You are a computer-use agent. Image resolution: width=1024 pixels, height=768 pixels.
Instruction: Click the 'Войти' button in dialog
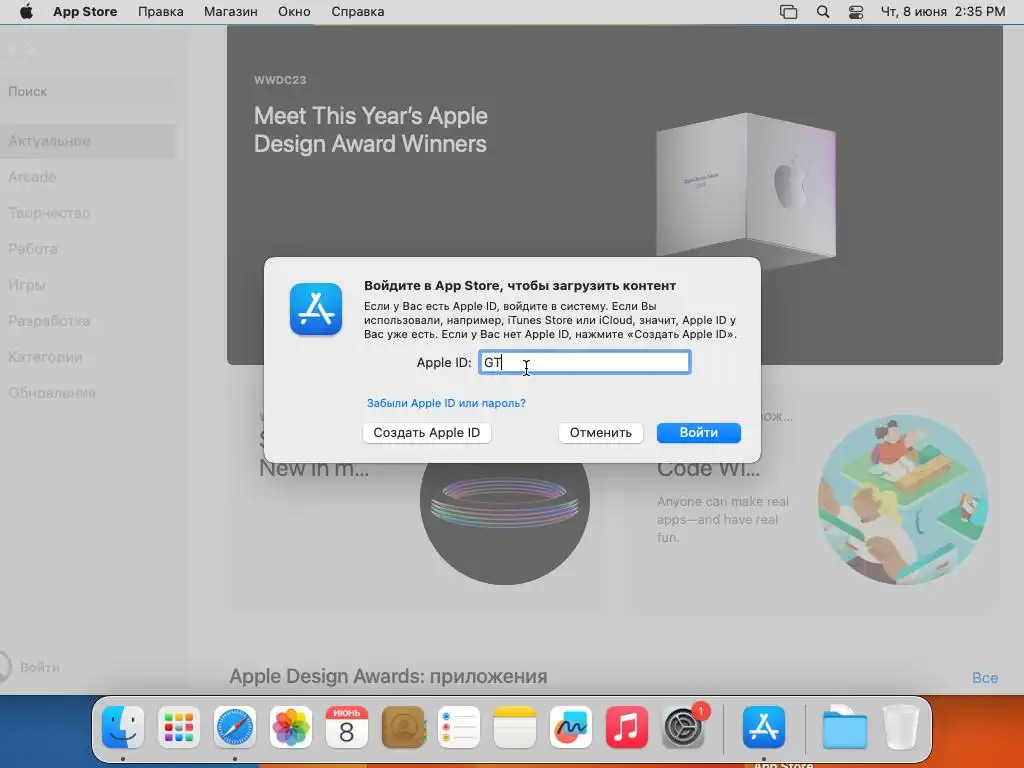[699, 432]
